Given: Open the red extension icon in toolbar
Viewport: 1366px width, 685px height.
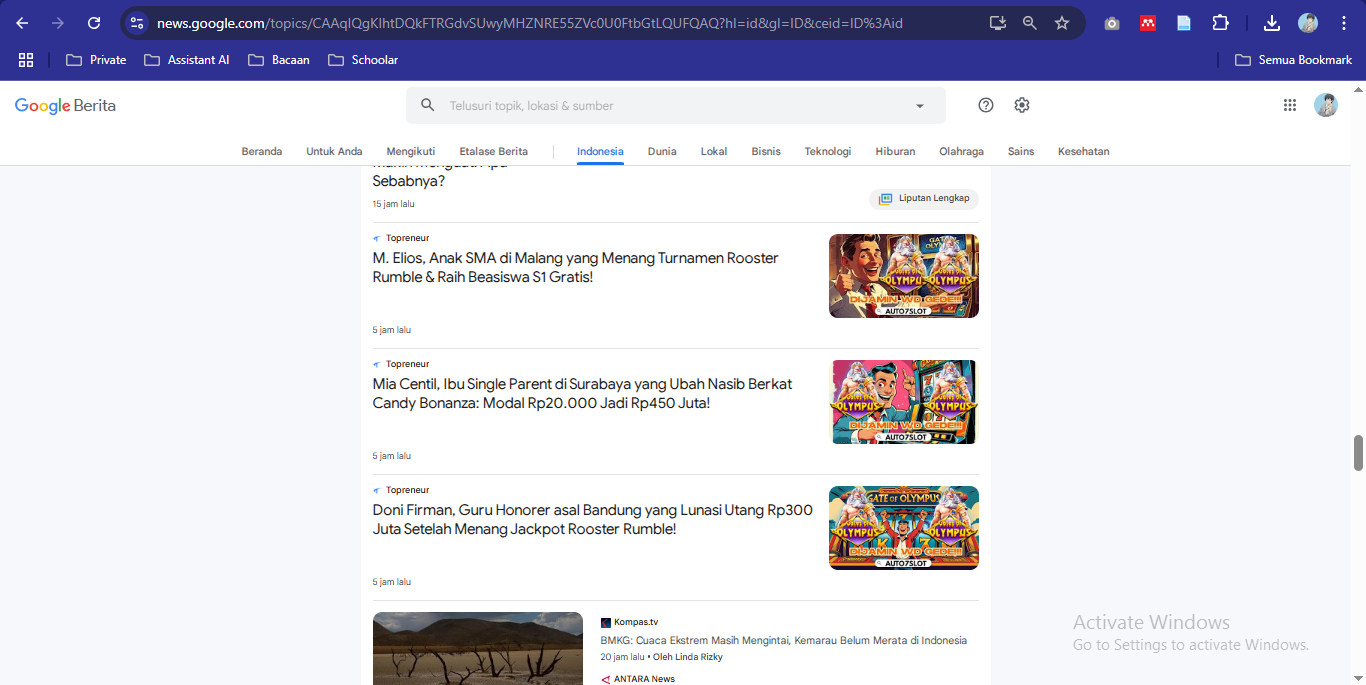Looking at the screenshot, I should [x=1148, y=23].
